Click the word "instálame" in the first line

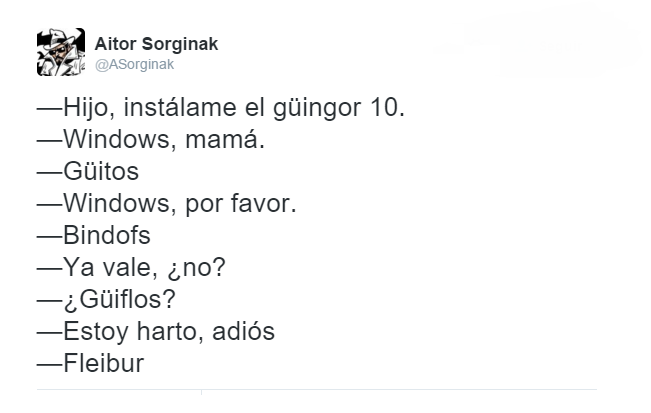tap(185, 106)
